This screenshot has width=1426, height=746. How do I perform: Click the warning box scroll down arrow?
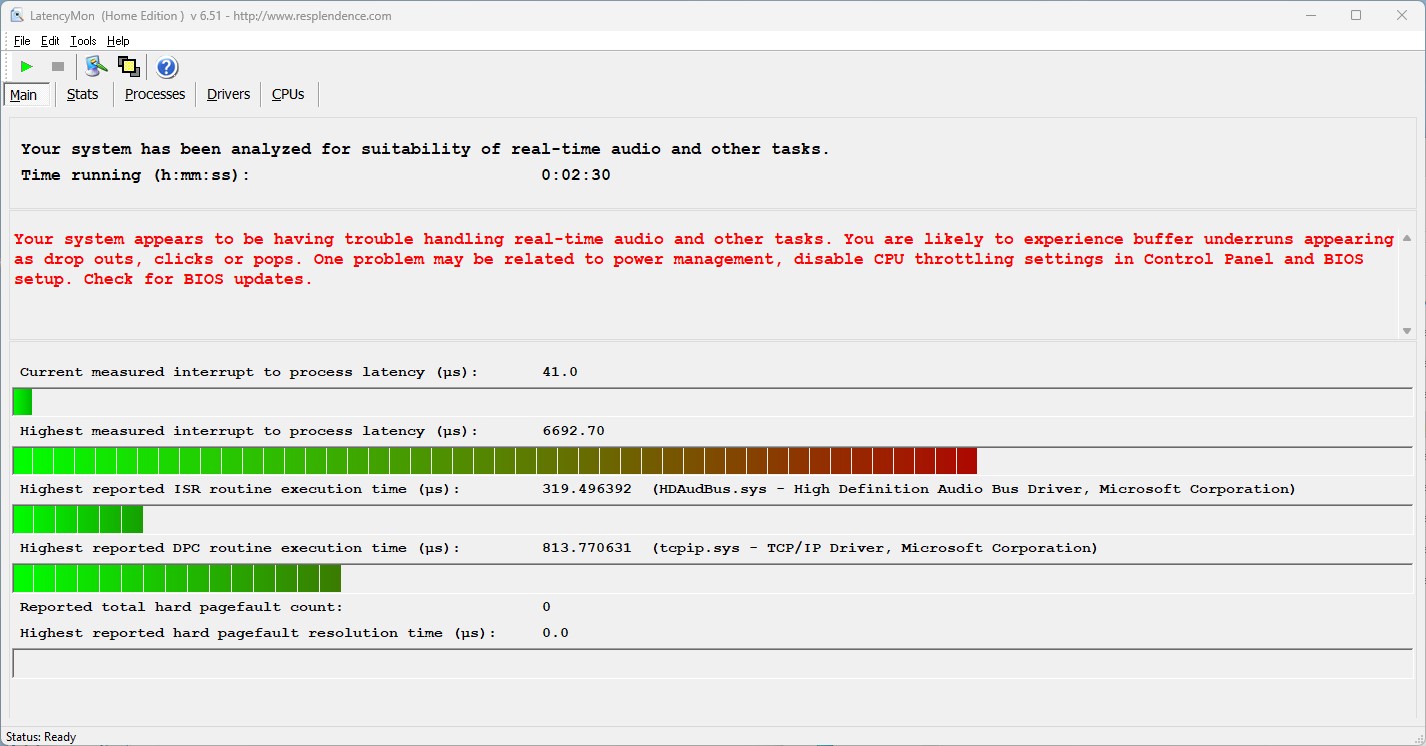1407,331
